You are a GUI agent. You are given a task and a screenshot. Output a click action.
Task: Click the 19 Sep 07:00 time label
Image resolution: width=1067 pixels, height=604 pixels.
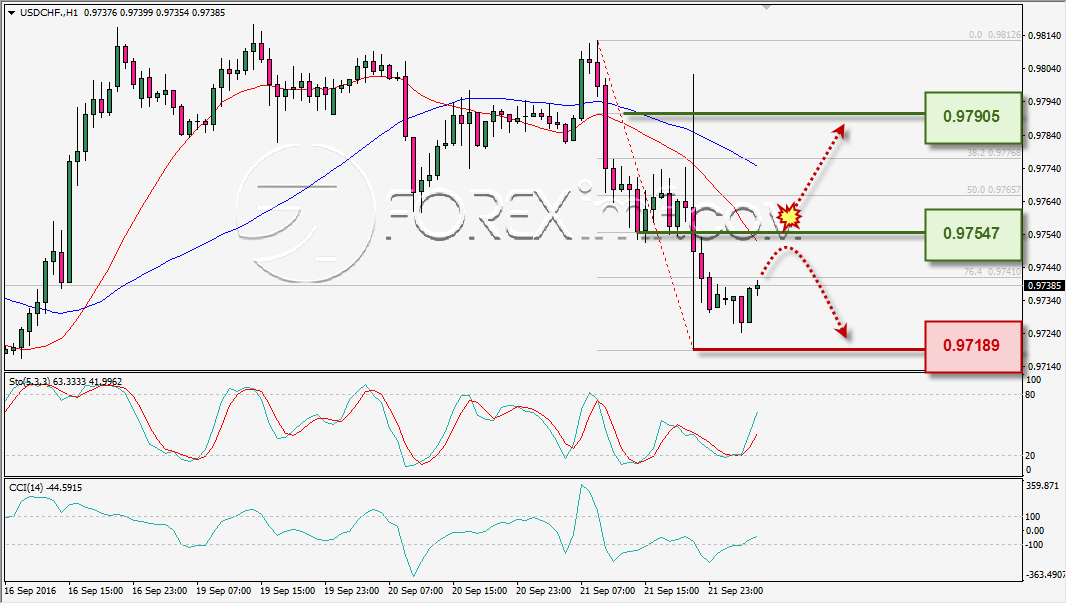click(223, 590)
